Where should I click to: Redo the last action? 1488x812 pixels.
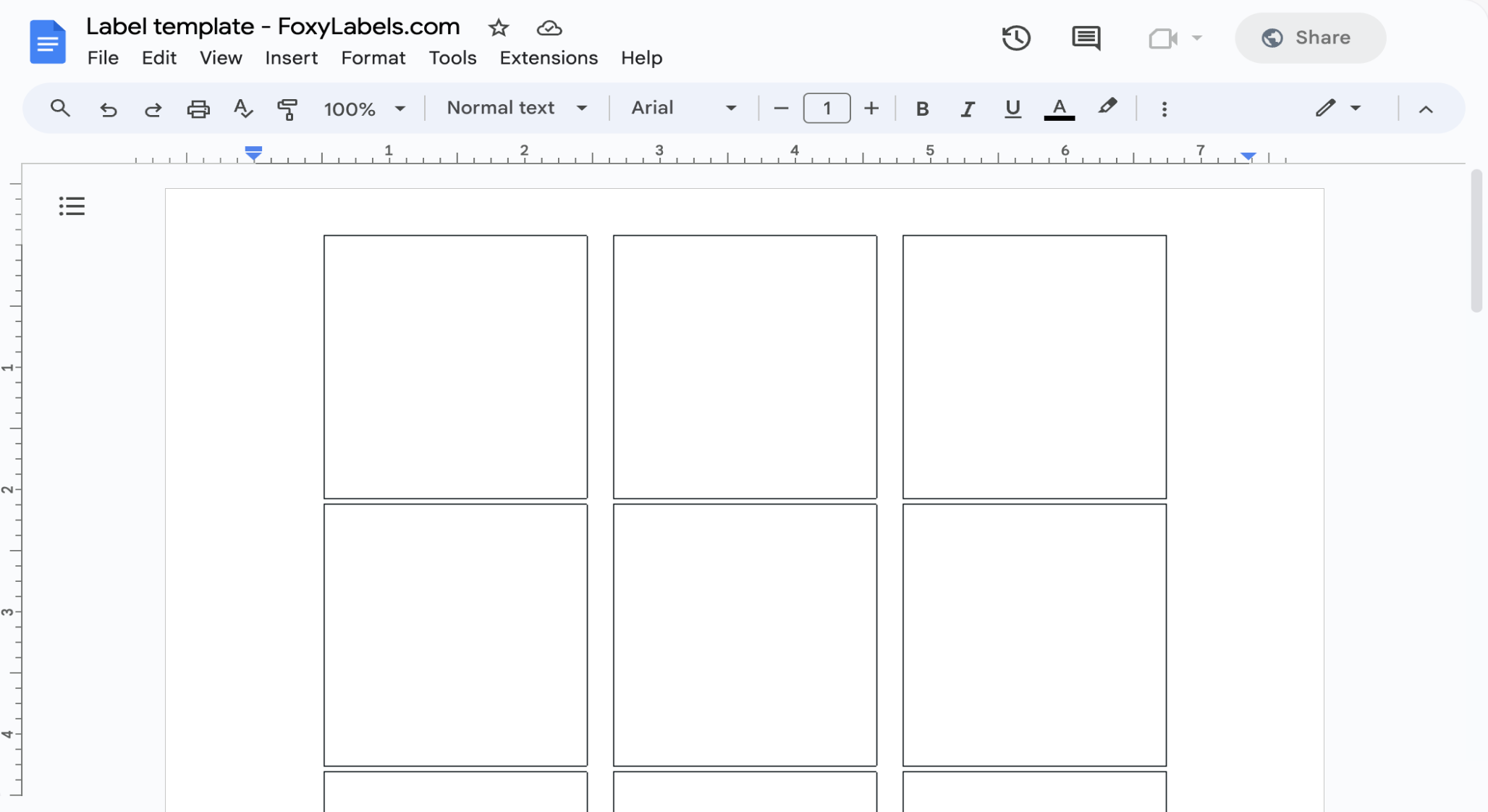(153, 109)
